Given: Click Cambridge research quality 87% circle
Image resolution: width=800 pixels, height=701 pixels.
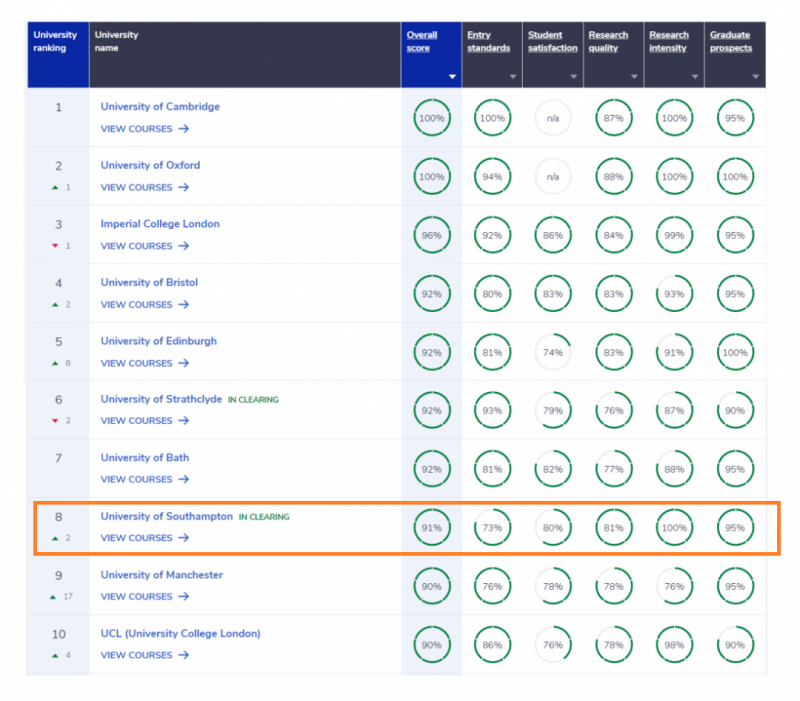Looking at the screenshot, I should click(x=614, y=118).
